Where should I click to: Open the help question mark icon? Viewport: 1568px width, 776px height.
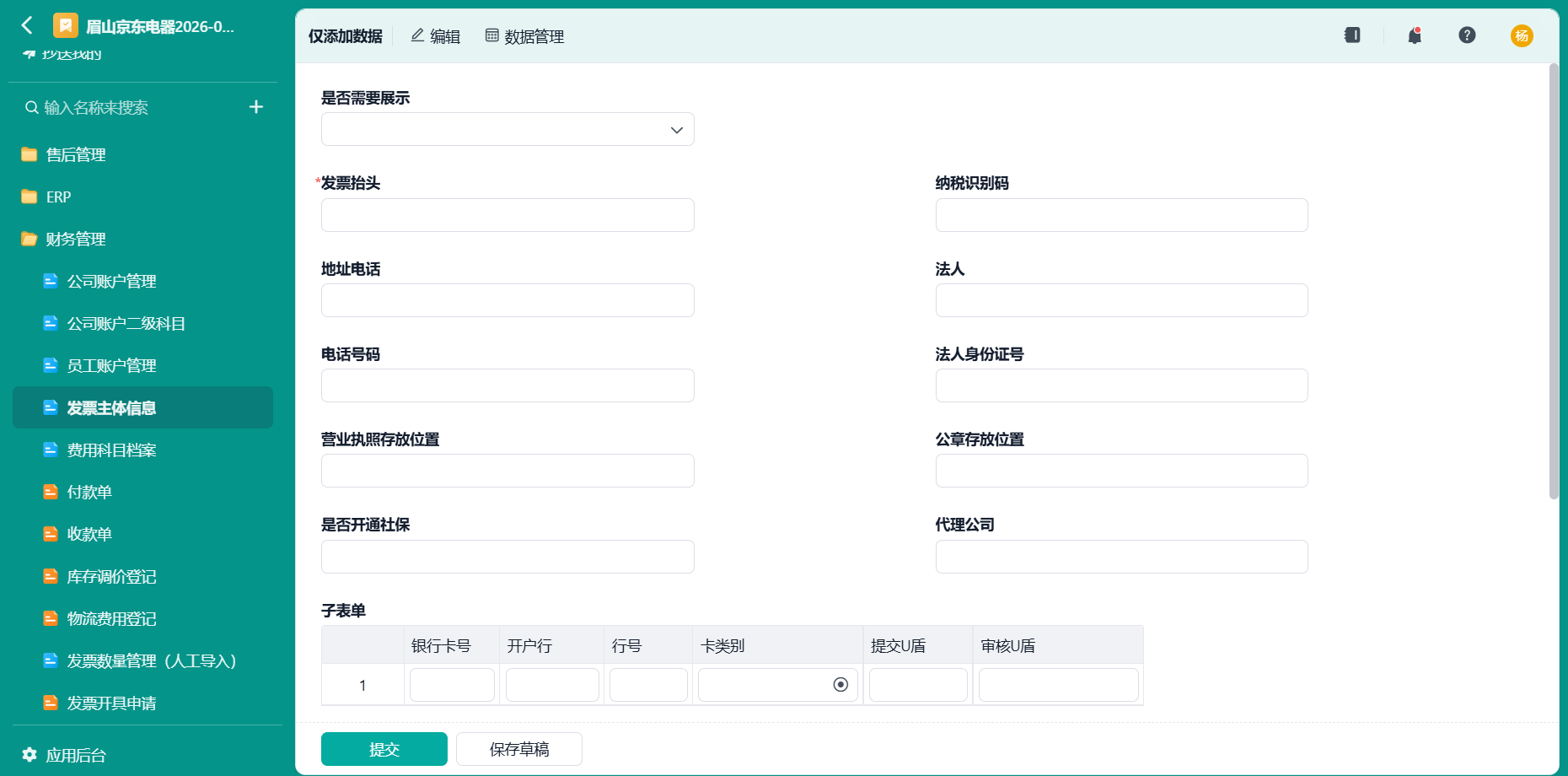click(1467, 35)
